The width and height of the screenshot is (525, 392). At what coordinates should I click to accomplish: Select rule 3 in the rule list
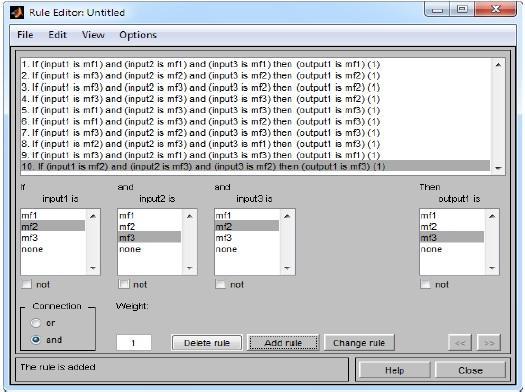(256, 88)
